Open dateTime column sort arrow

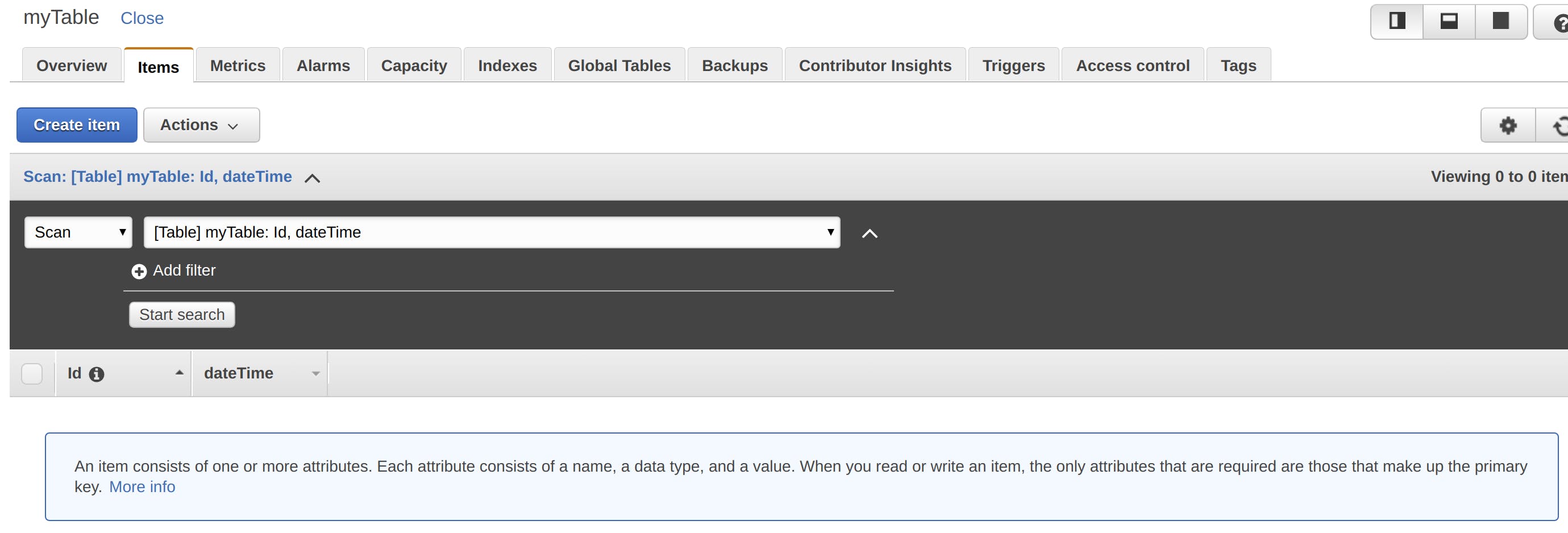click(x=315, y=373)
